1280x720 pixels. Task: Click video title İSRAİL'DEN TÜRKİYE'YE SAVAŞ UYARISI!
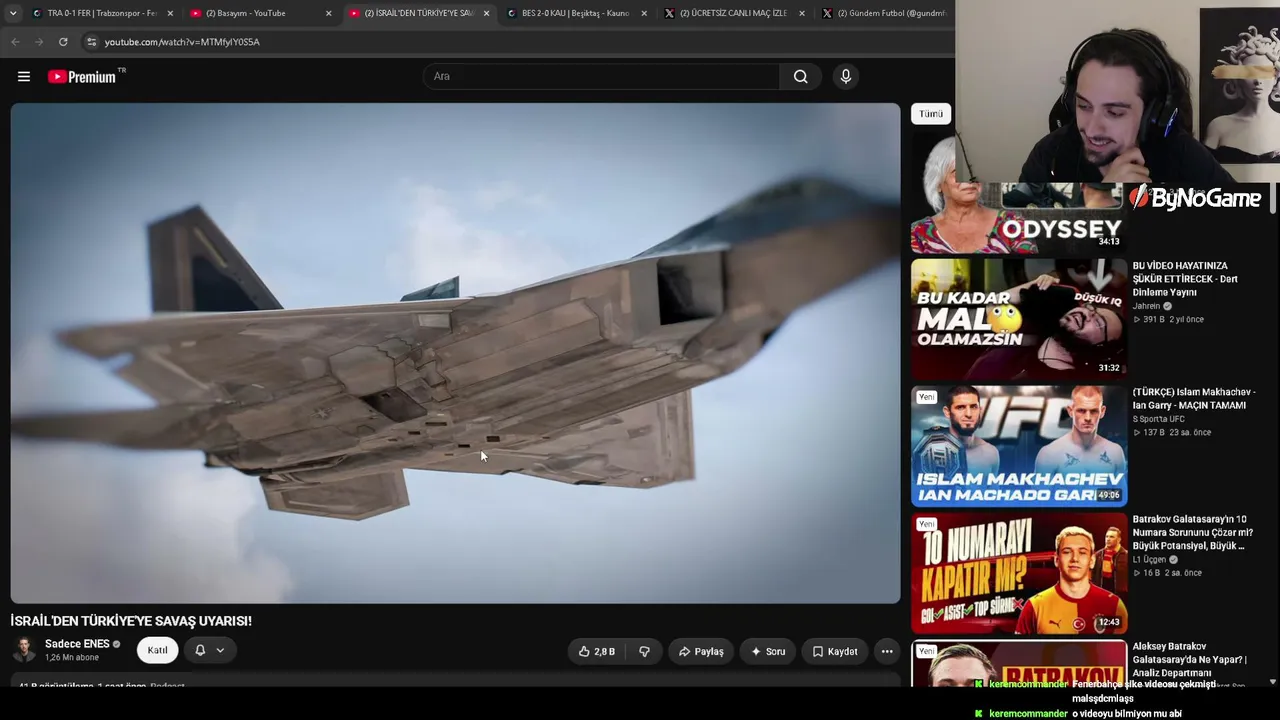pyautogui.click(x=131, y=621)
